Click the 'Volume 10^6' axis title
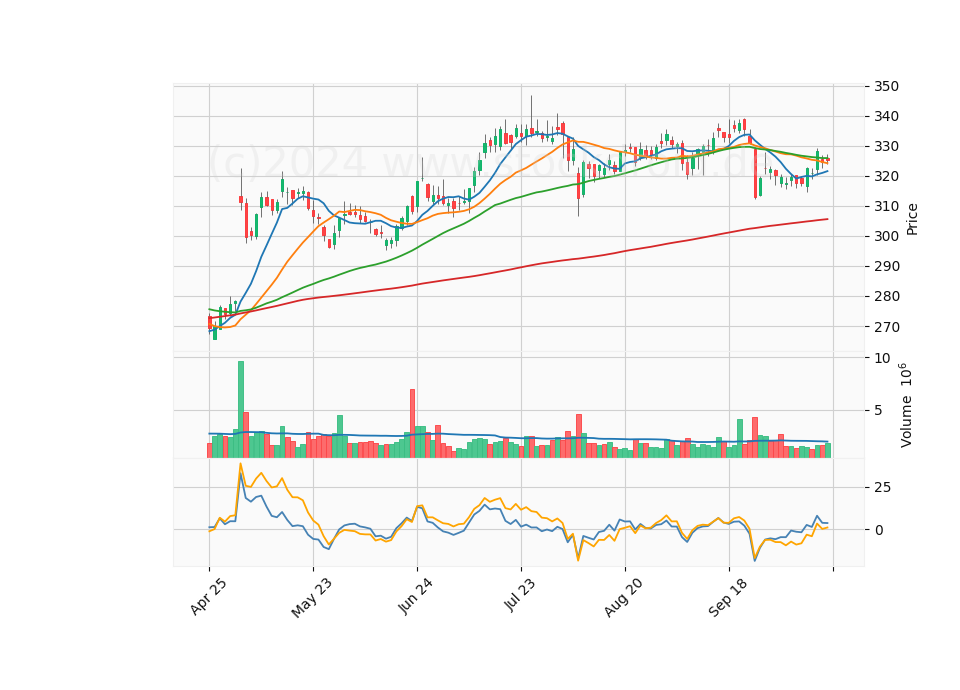 (x=906, y=405)
